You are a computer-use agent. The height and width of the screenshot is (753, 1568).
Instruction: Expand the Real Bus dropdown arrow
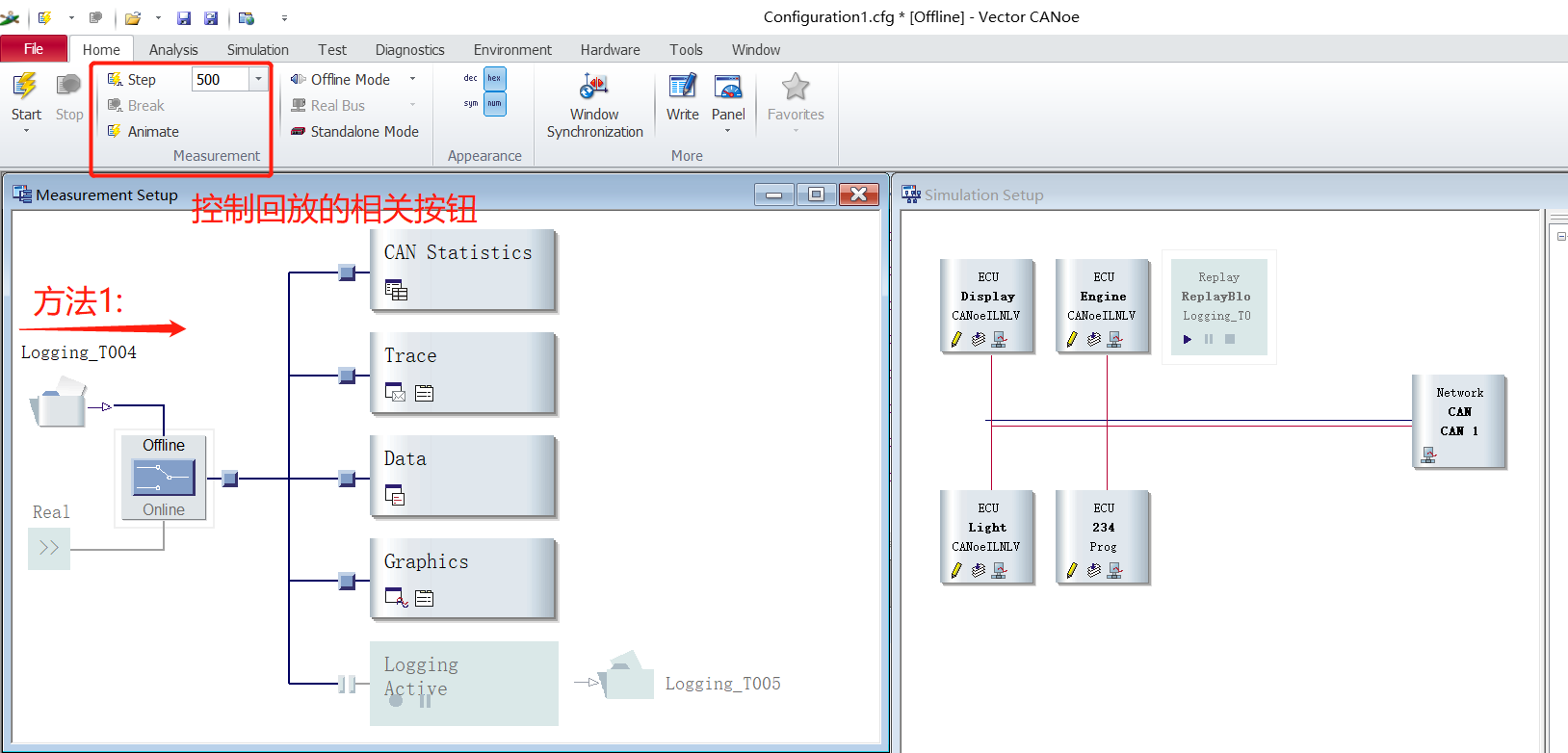coord(413,105)
